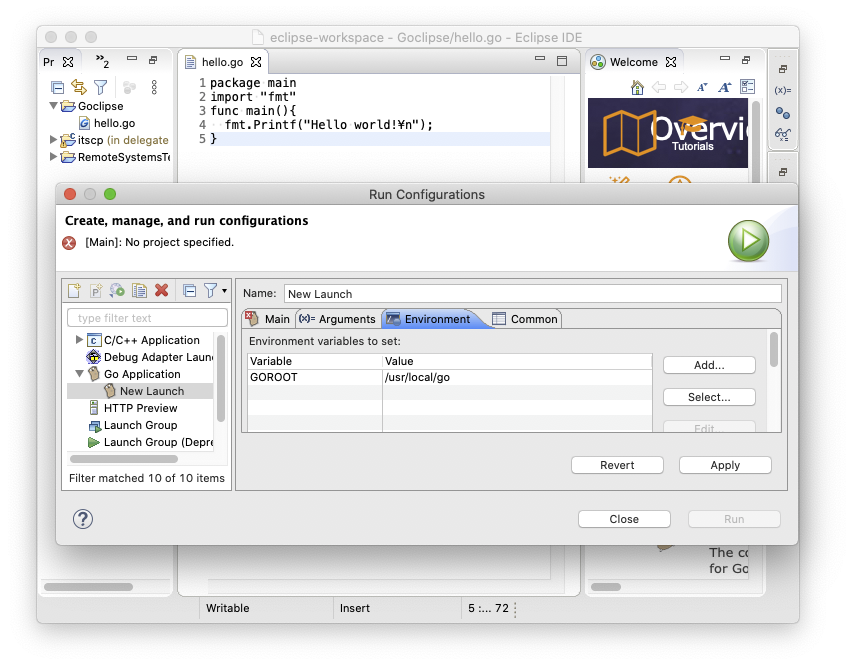The height and width of the screenshot is (665, 854).
Task: Toggle Link with Editor in Project Explorer
Action: click(78, 88)
